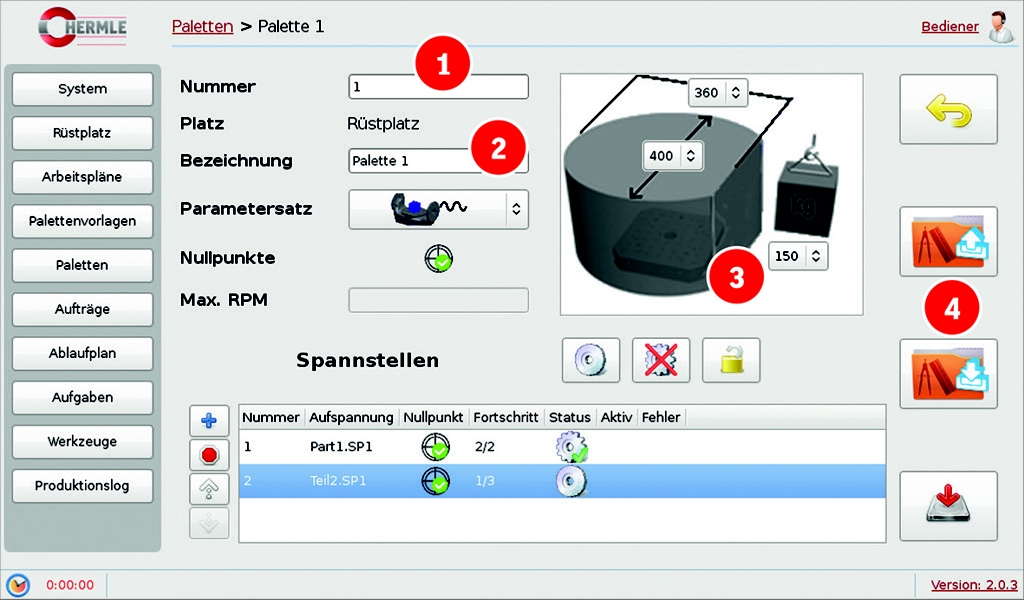Click the folder upload template button
The width and height of the screenshot is (1024, 600).
click(948, 242)
